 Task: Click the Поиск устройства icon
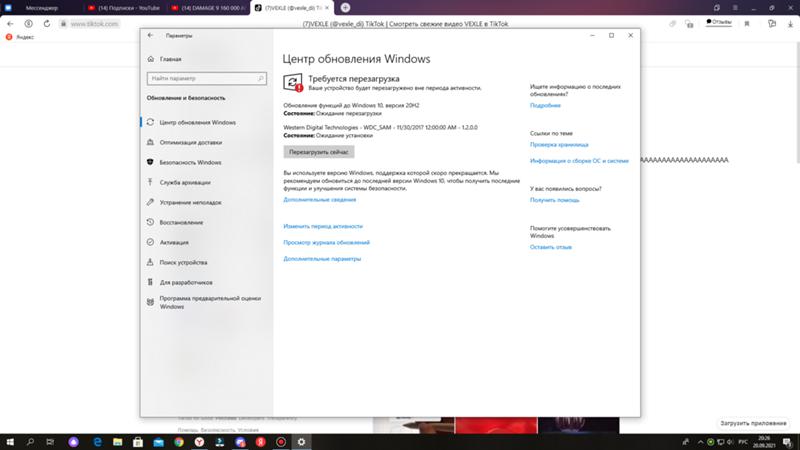tap(150, 262)
